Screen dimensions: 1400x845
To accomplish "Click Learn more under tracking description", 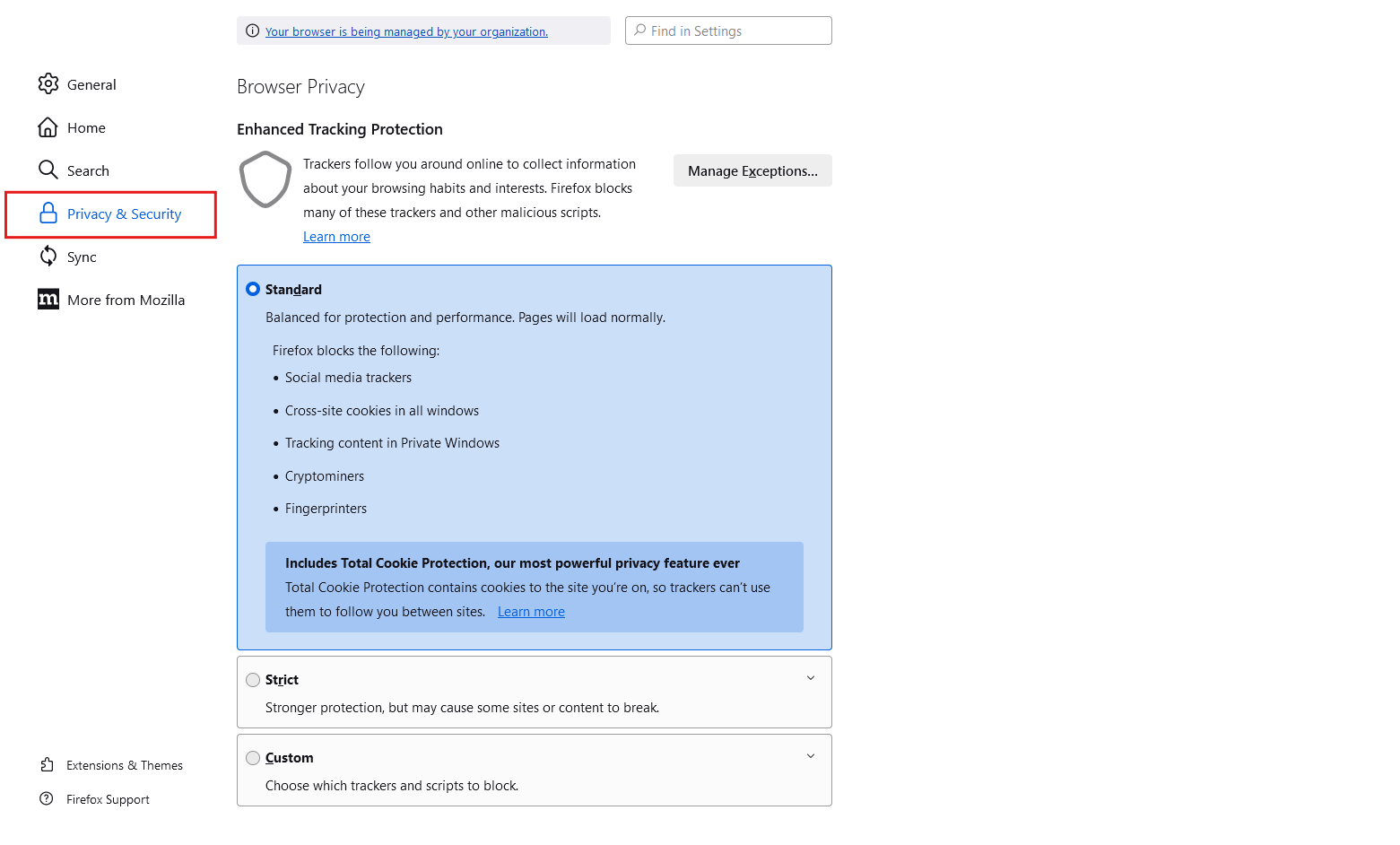I will click(336, 237).
